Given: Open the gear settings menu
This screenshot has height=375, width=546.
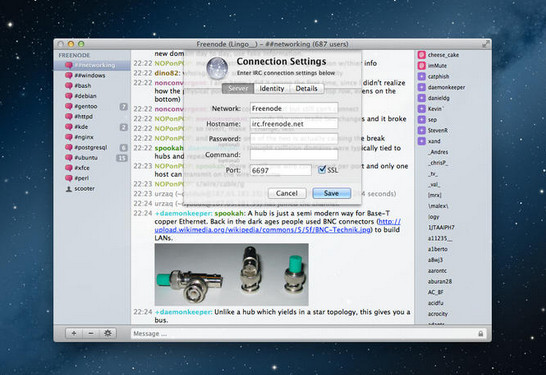Looking at the screenshot, I should coord(108,333).
